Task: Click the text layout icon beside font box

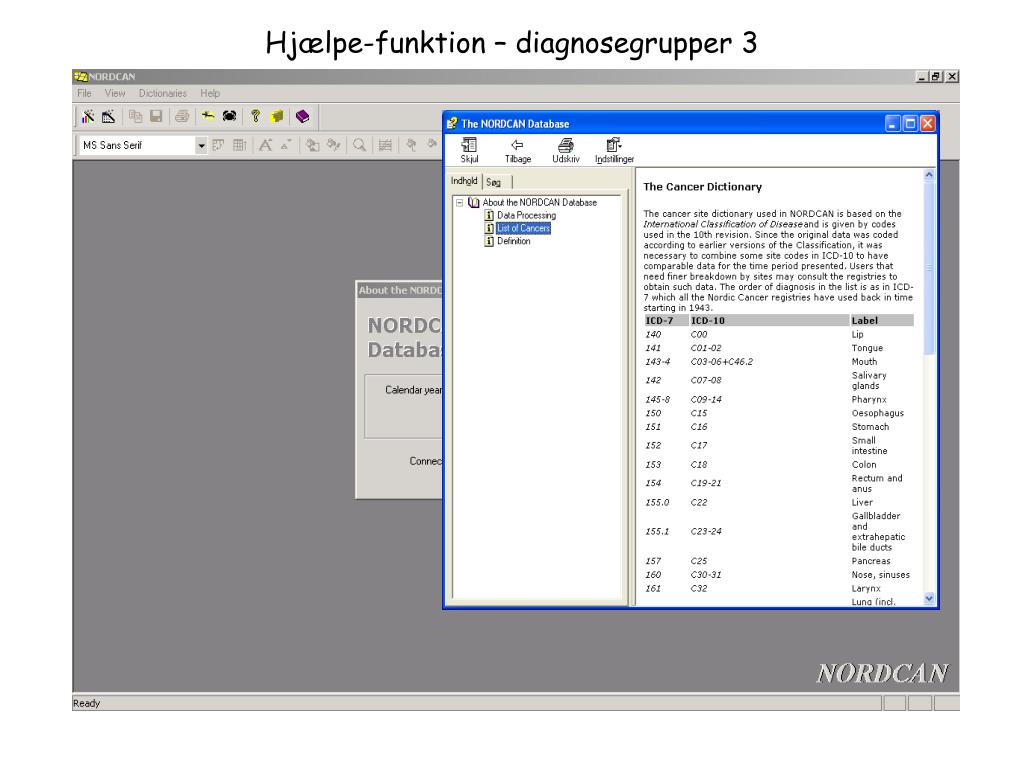Action: coord(218,145)
